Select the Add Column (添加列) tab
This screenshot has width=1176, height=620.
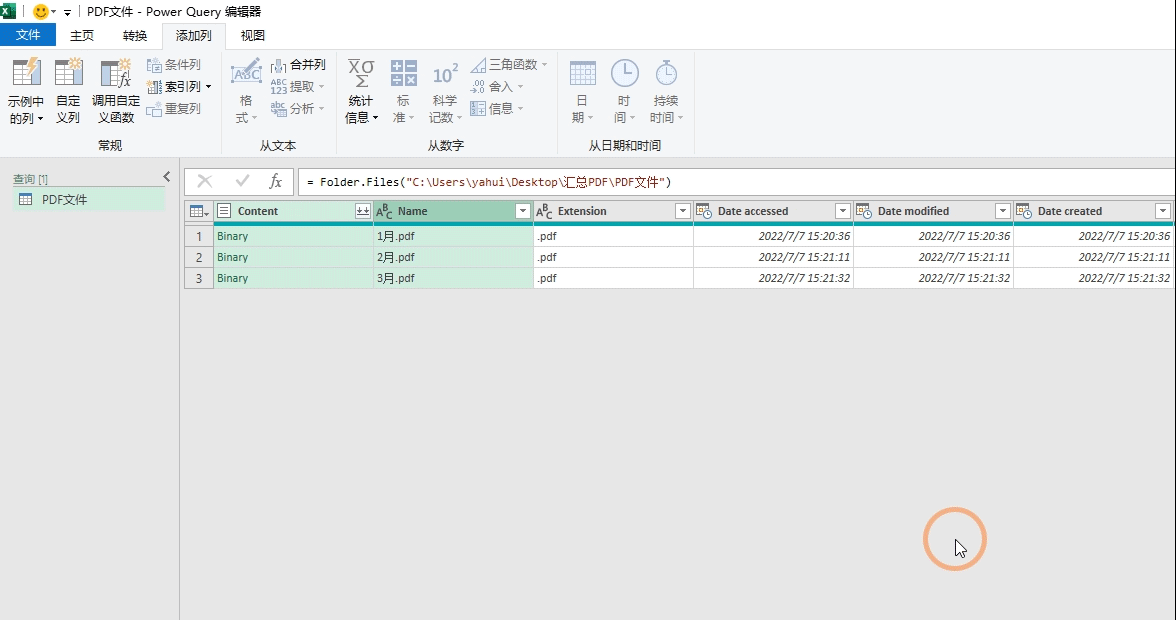[194, 35]
